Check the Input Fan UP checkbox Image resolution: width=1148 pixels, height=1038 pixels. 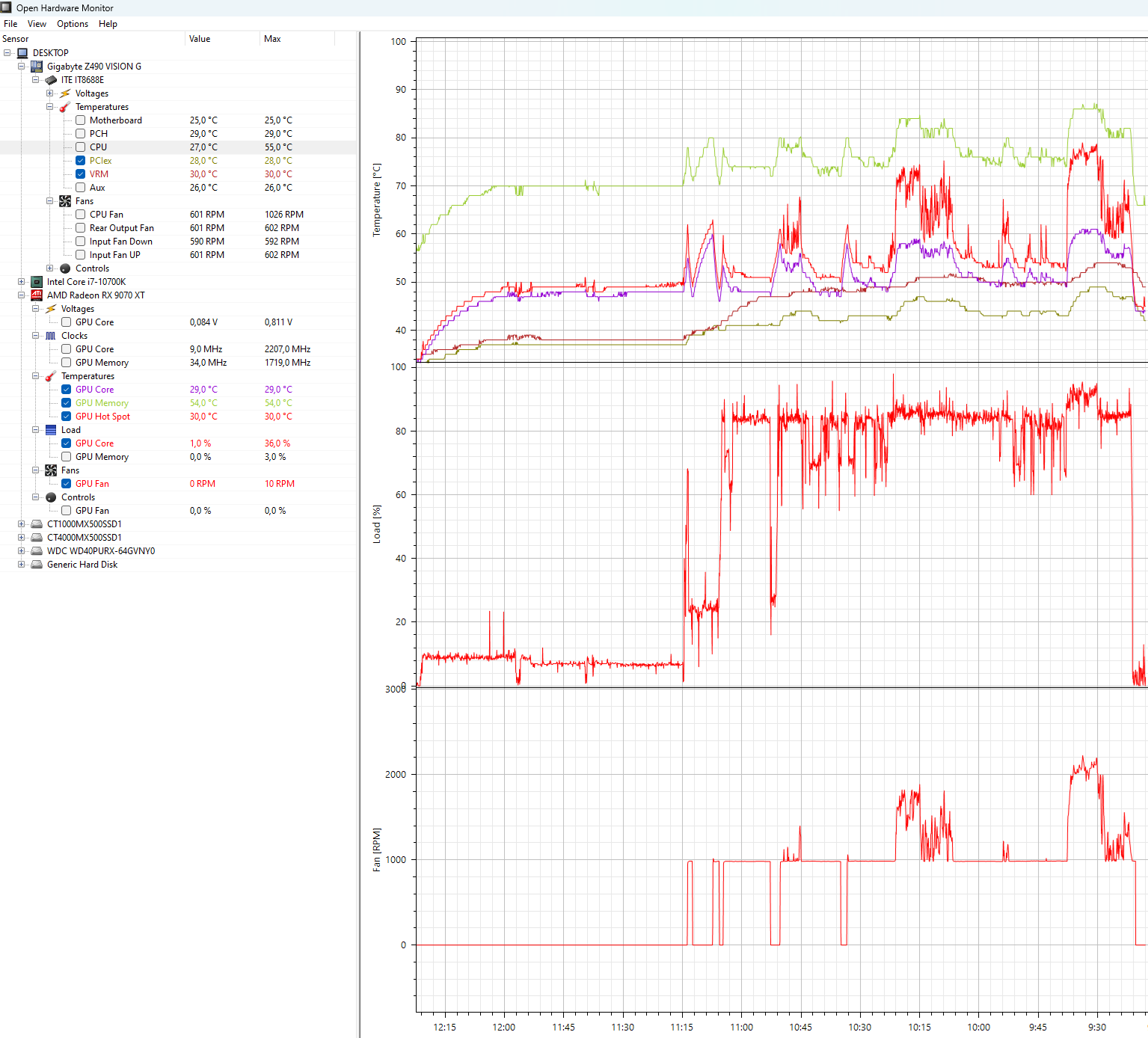coord(80,255)
